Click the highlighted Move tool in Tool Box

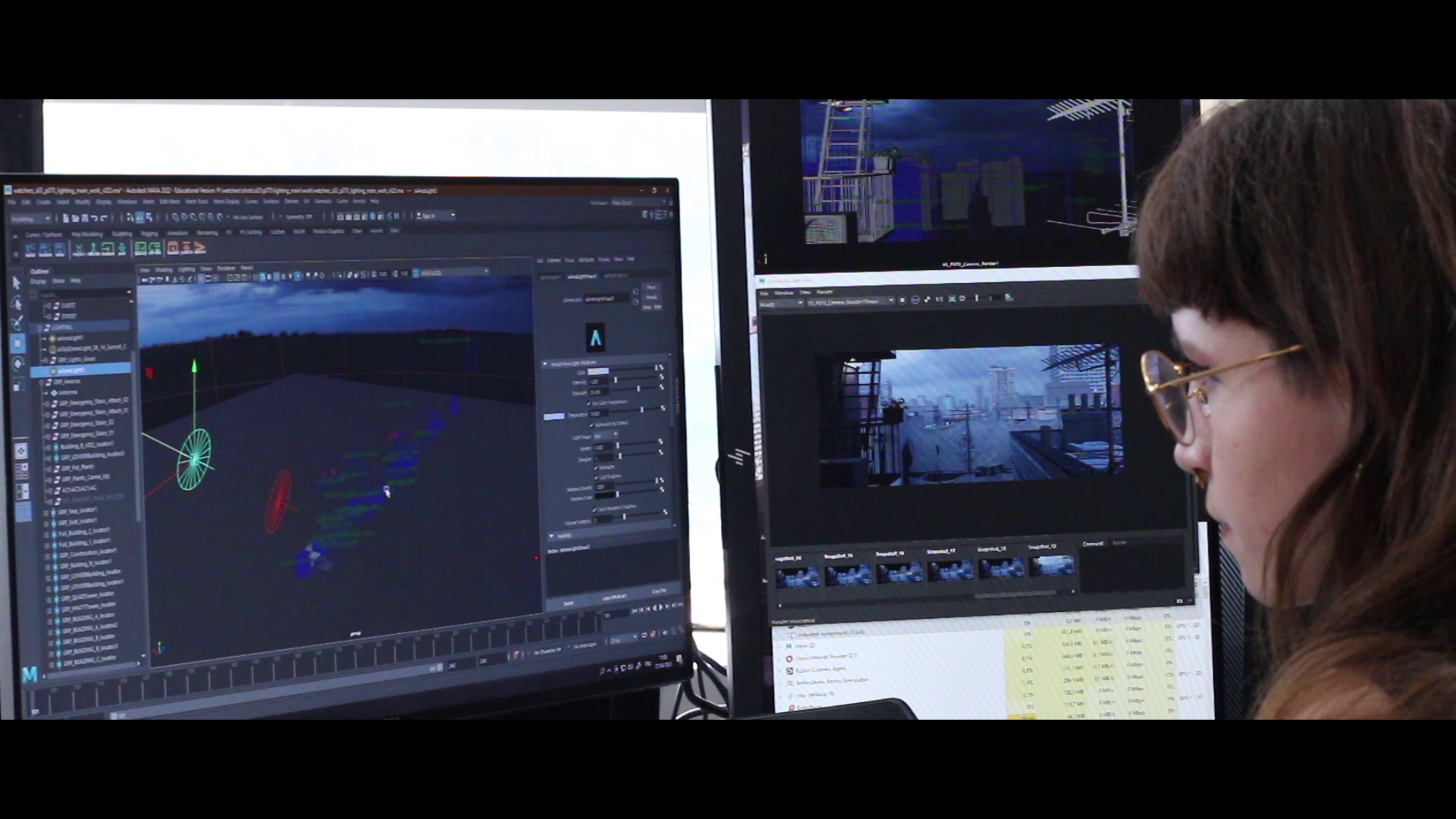(x=17, y=344)
